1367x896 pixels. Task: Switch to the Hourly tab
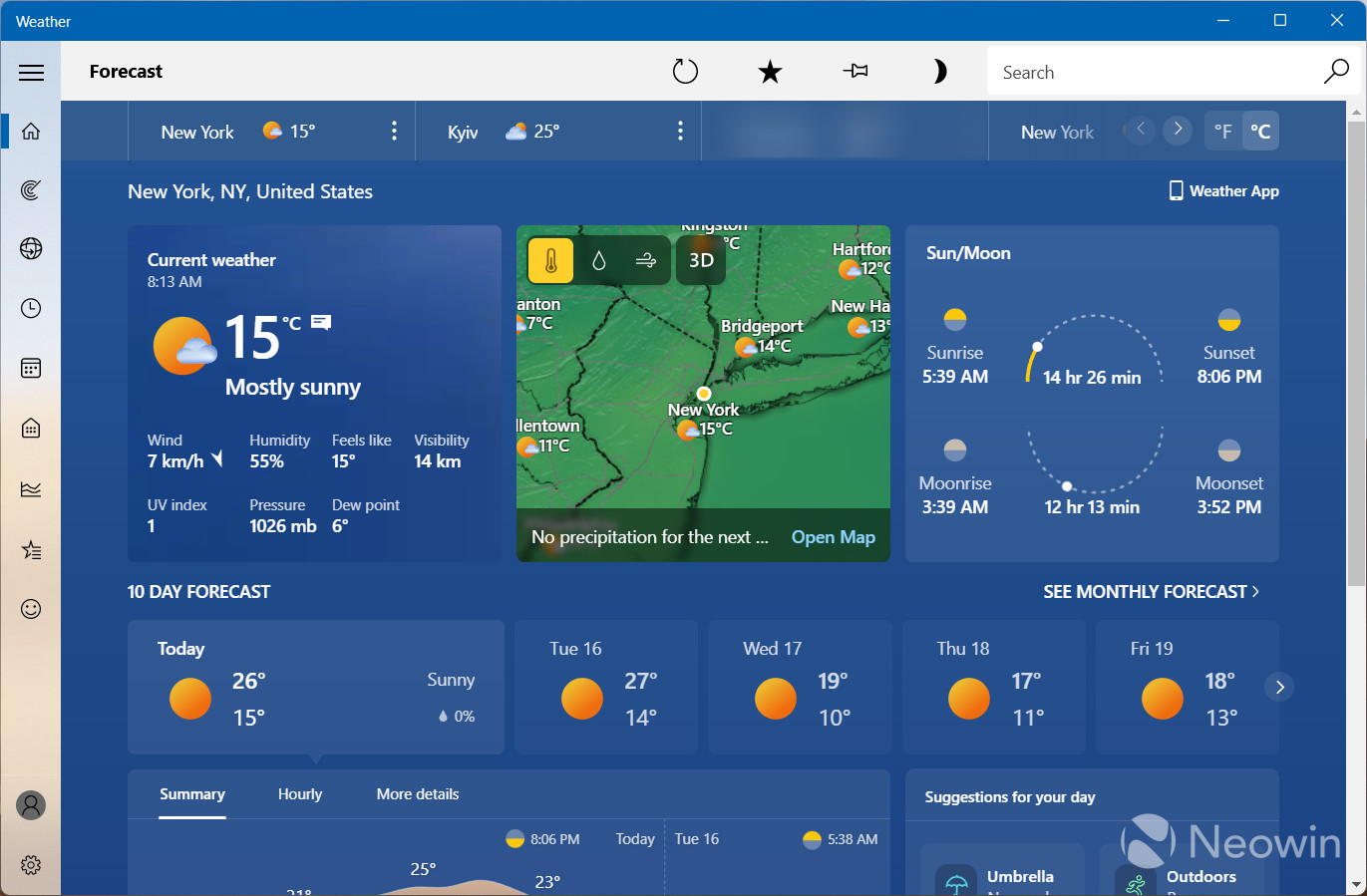click(300, 794)
